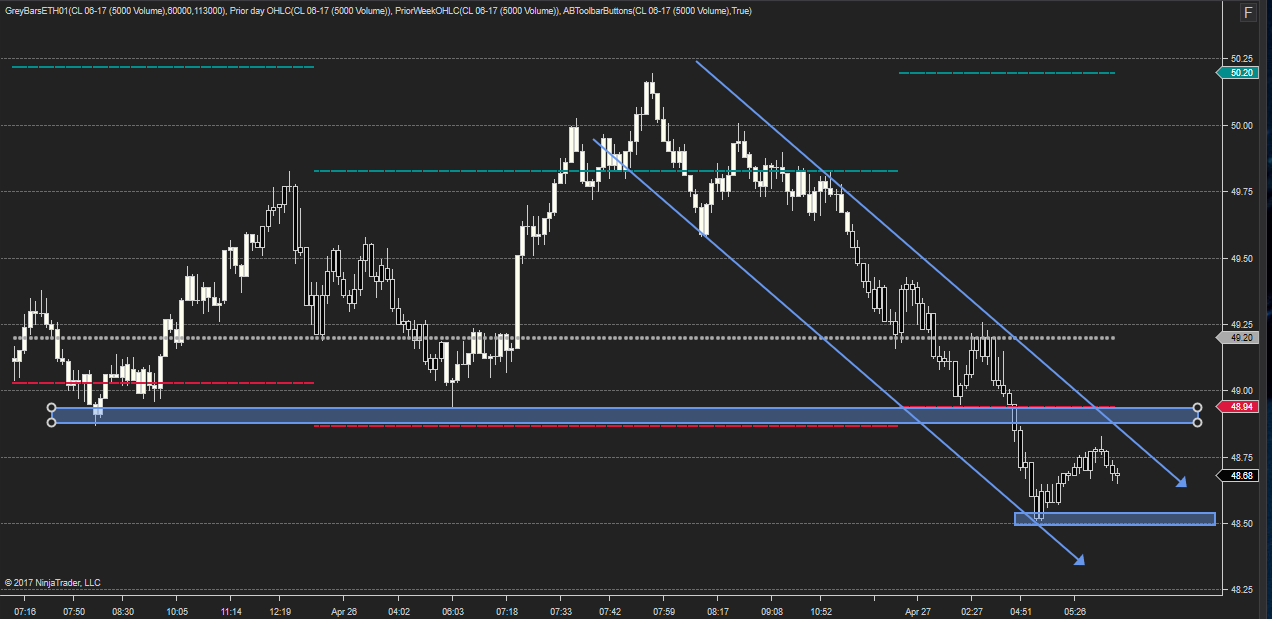Click the 07:33 time axis label
Viewport: 1272px width, 619px height.
point(561,610)
